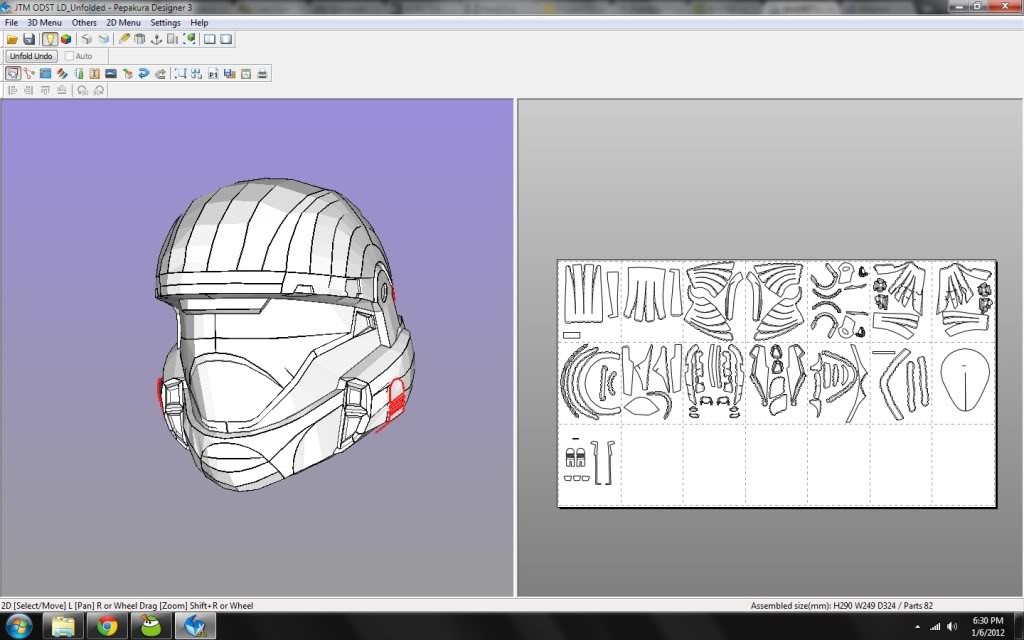Click the anchor icon in toolbar
1024x640 pixels.
(156, 39)
